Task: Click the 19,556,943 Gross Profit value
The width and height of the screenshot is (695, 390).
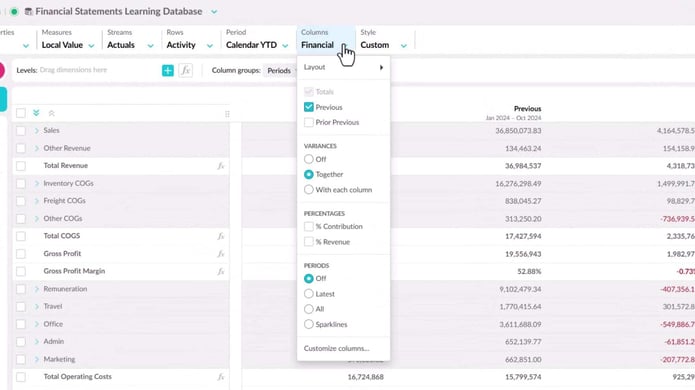Action: [523, 254]
